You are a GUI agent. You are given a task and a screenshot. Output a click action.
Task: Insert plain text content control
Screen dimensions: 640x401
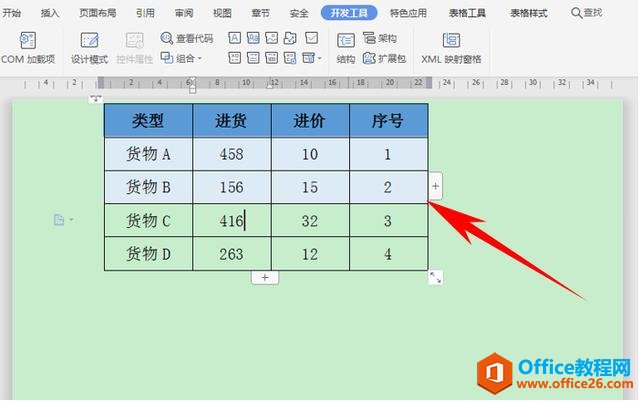point(253,38)
